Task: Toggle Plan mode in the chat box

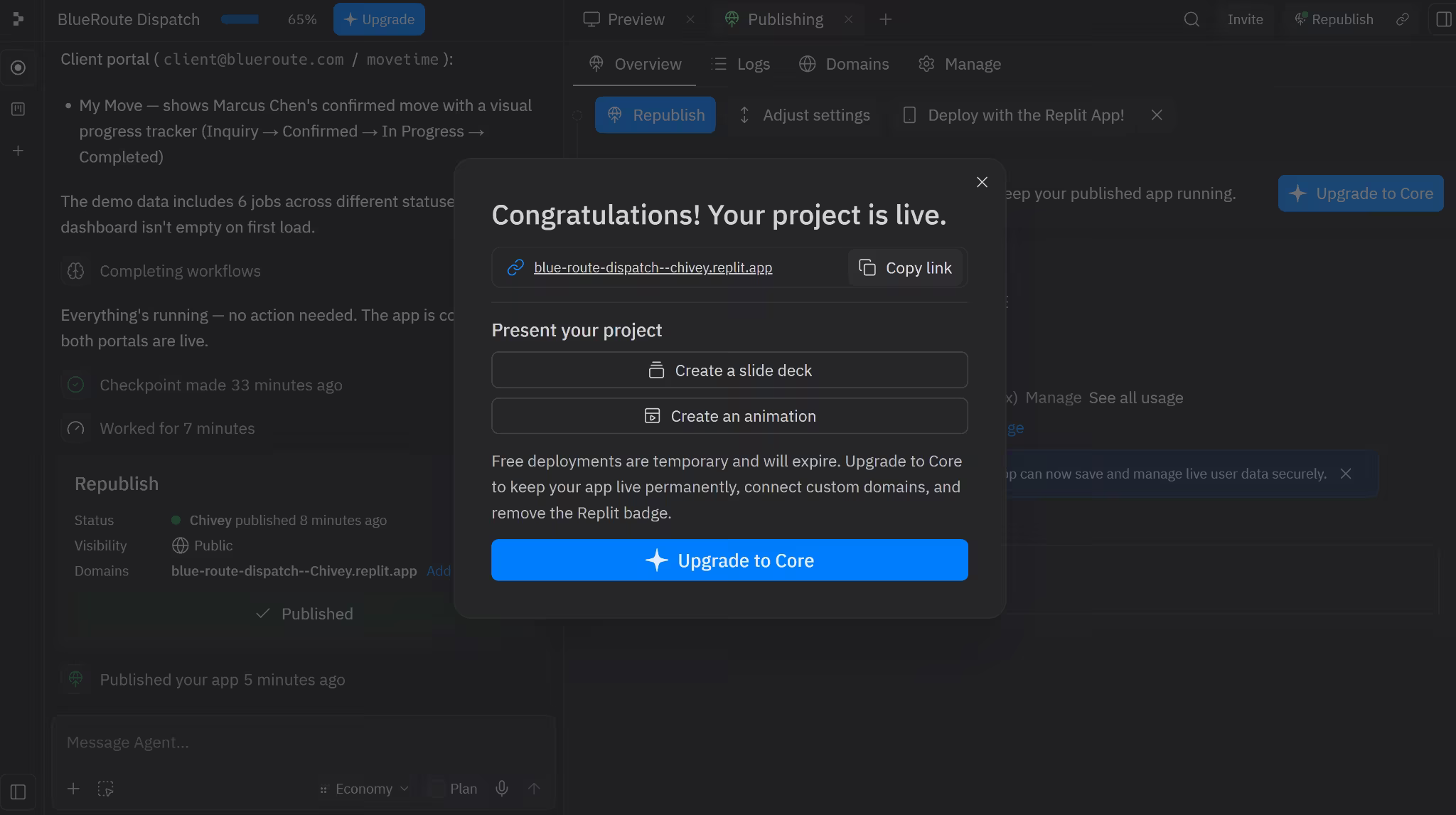Action: point(454,789)
